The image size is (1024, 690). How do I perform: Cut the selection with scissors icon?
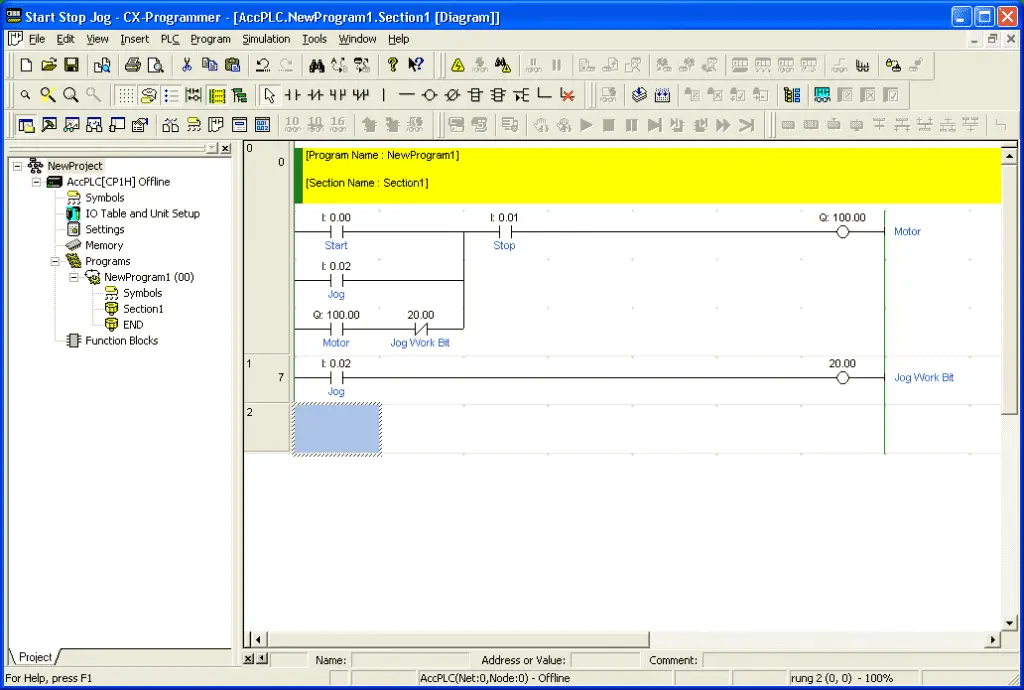tap(187, 65)
